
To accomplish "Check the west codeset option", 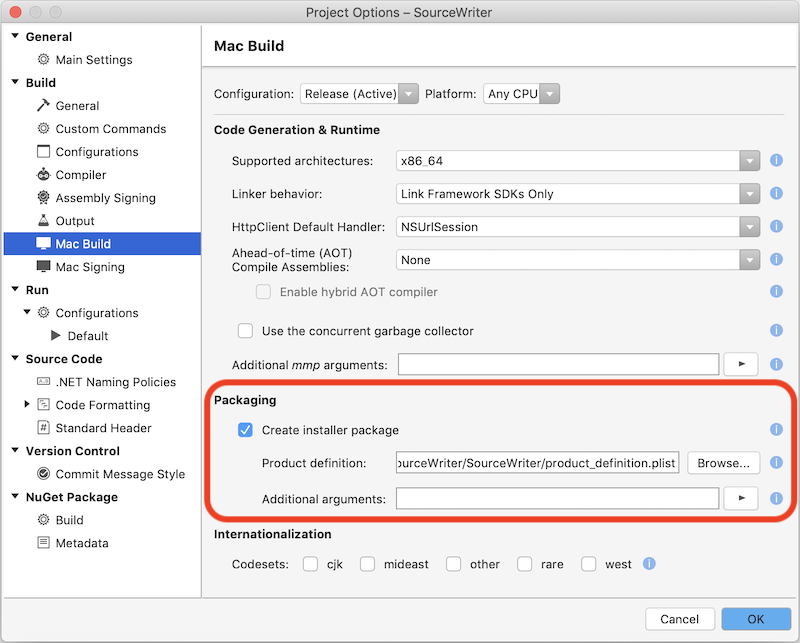I will point(588,564).
